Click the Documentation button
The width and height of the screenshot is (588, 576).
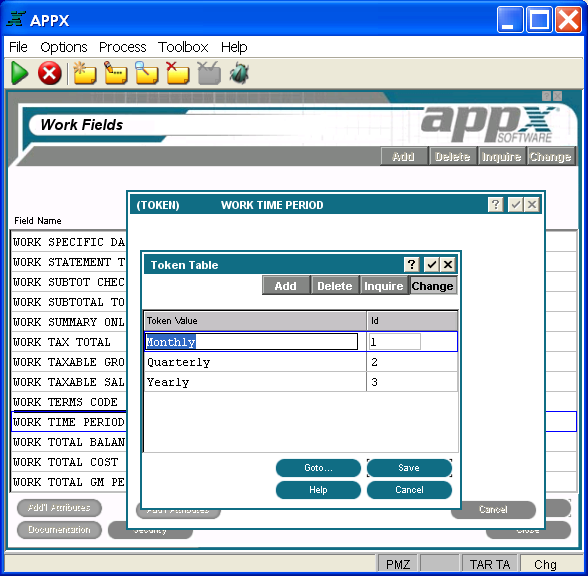[59, 530]
